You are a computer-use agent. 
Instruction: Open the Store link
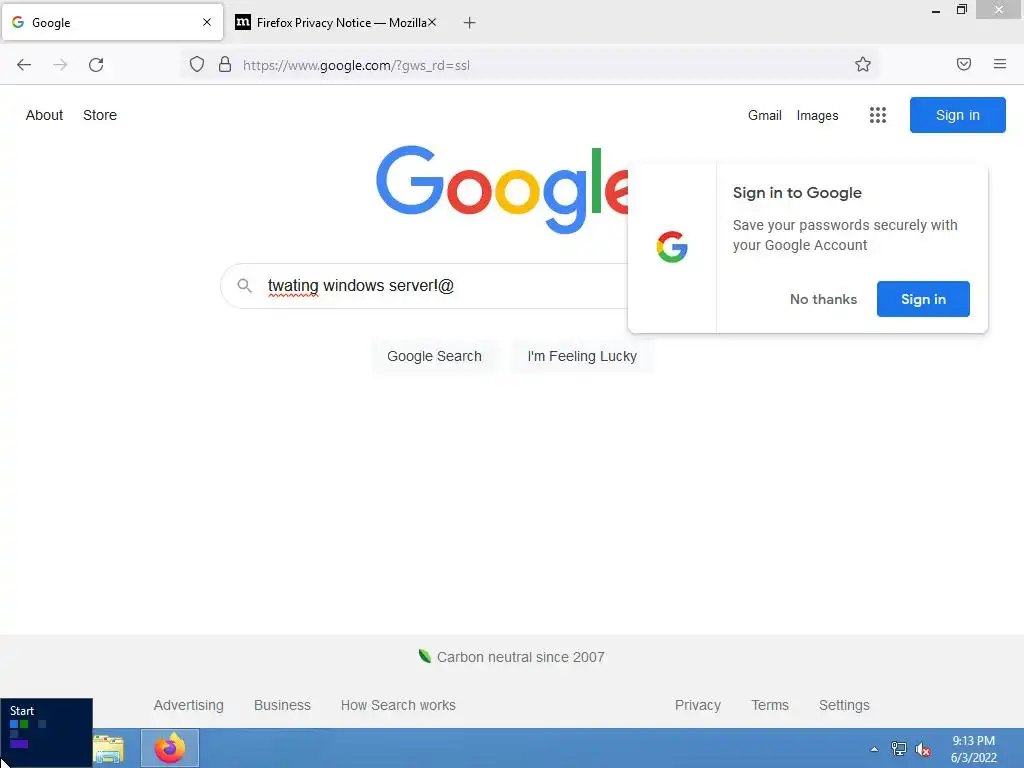point(100,115)
